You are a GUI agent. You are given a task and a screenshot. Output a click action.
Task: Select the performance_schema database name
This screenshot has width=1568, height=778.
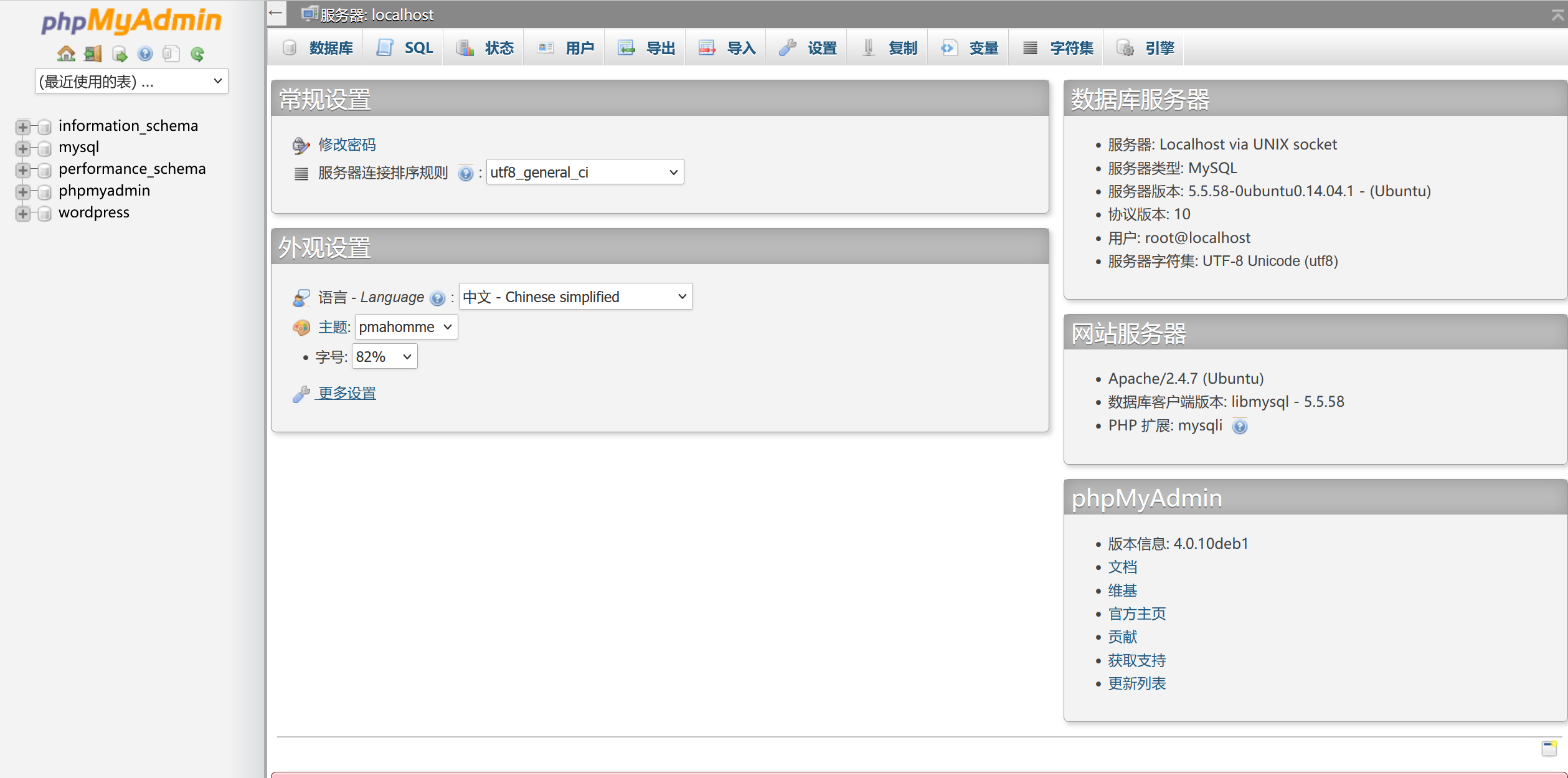point(132,169)
